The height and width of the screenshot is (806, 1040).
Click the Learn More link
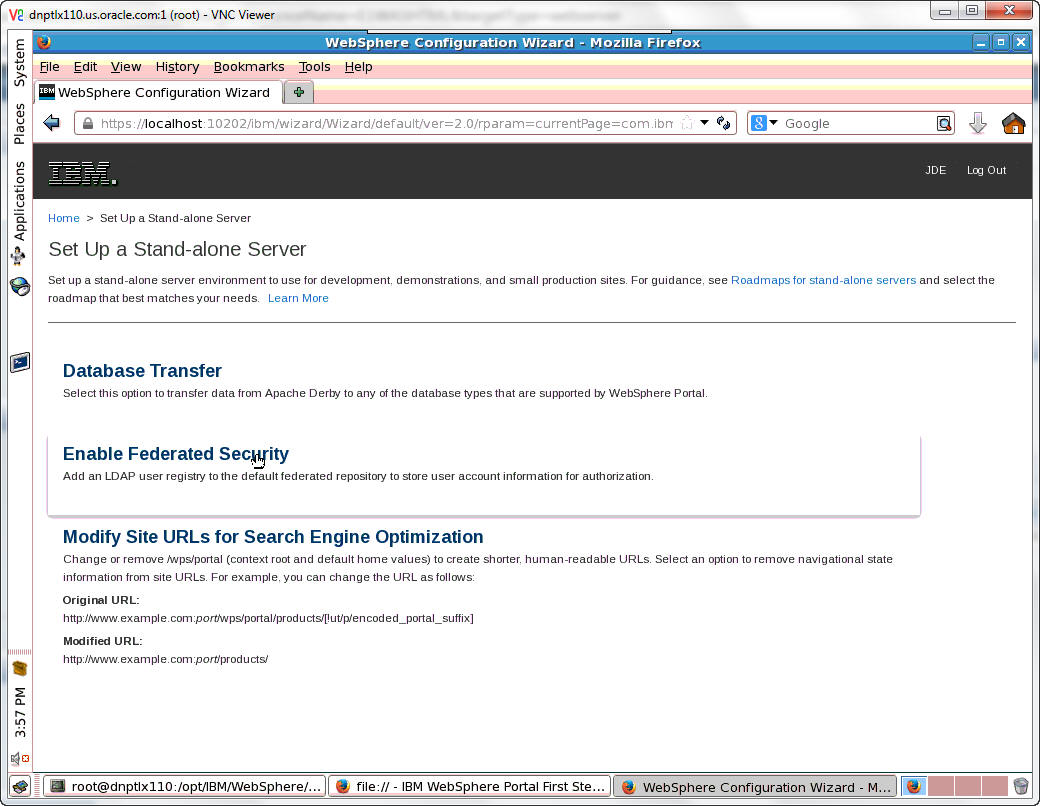coord(298,298)
